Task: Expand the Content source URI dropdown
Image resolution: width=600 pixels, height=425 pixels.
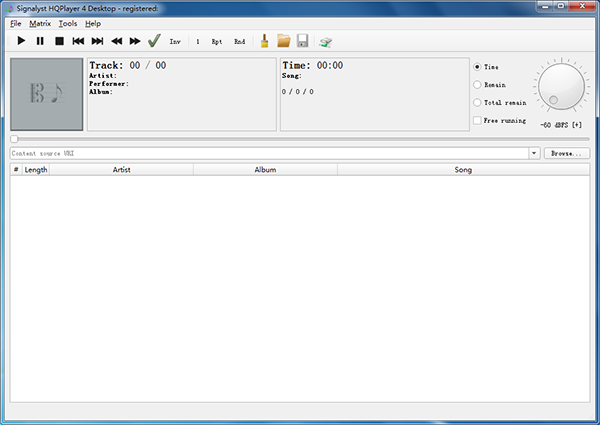Action: pos(534,154)
